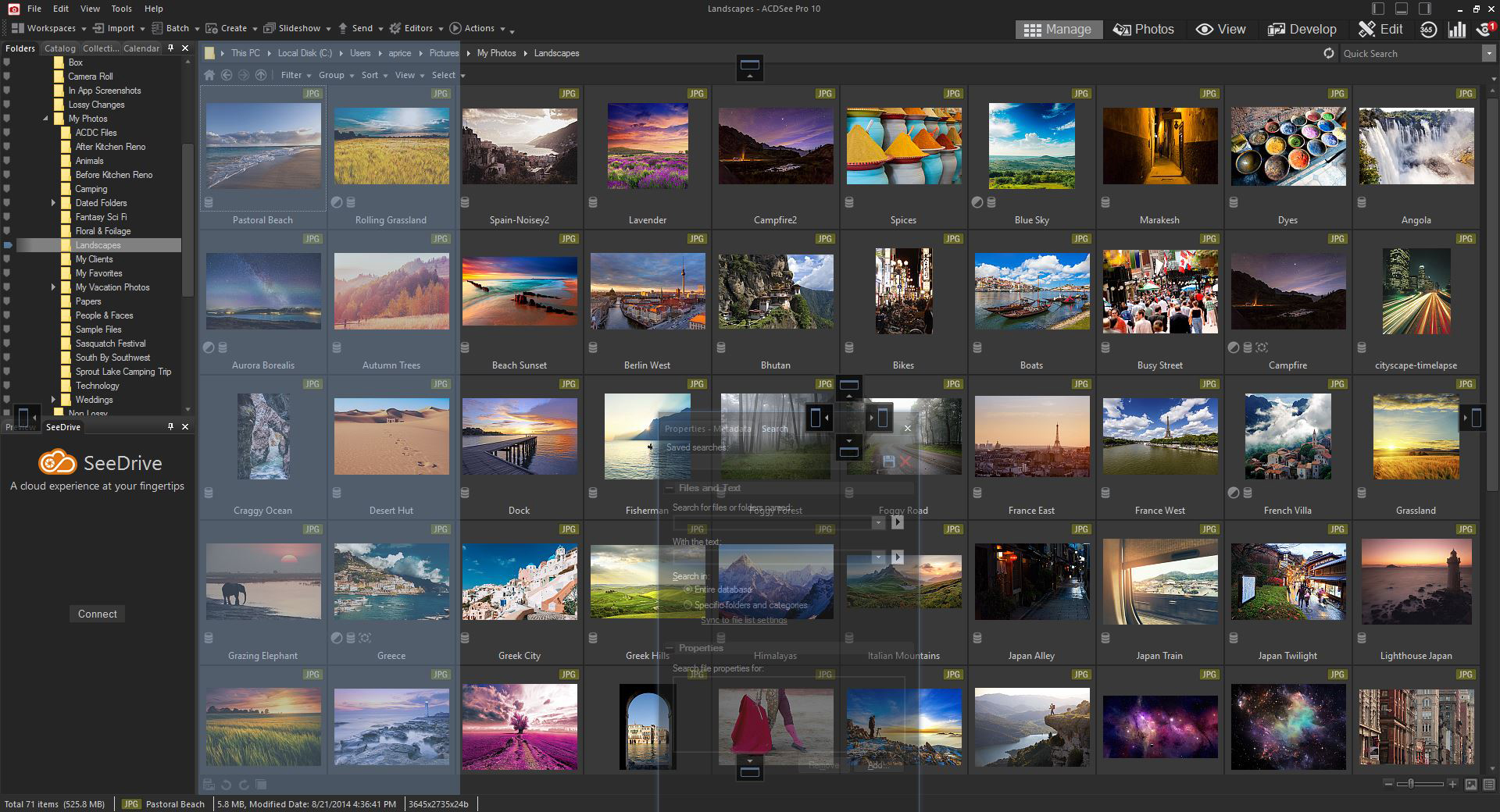Open the Tools menu
1500x812 pixels.
tap(121, 9)
